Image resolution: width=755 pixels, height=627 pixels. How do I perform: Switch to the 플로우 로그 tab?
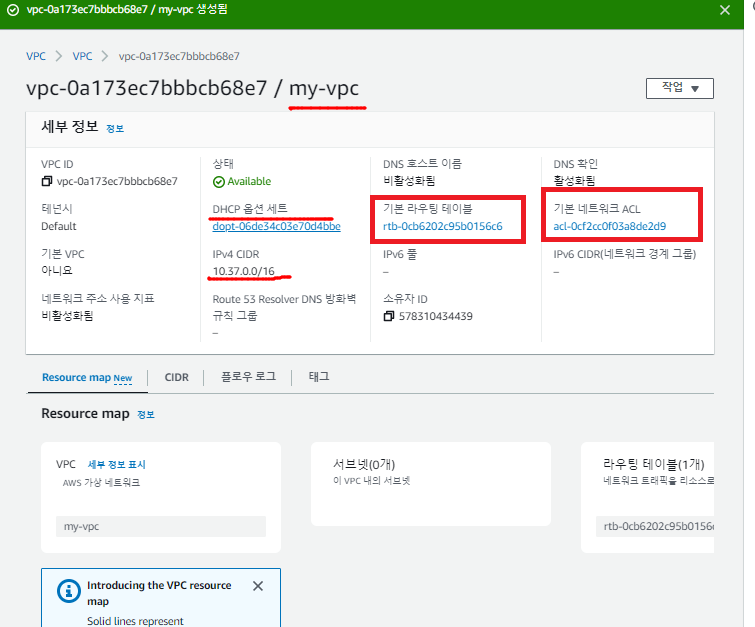pyautogui.click(x=248, y=377)
